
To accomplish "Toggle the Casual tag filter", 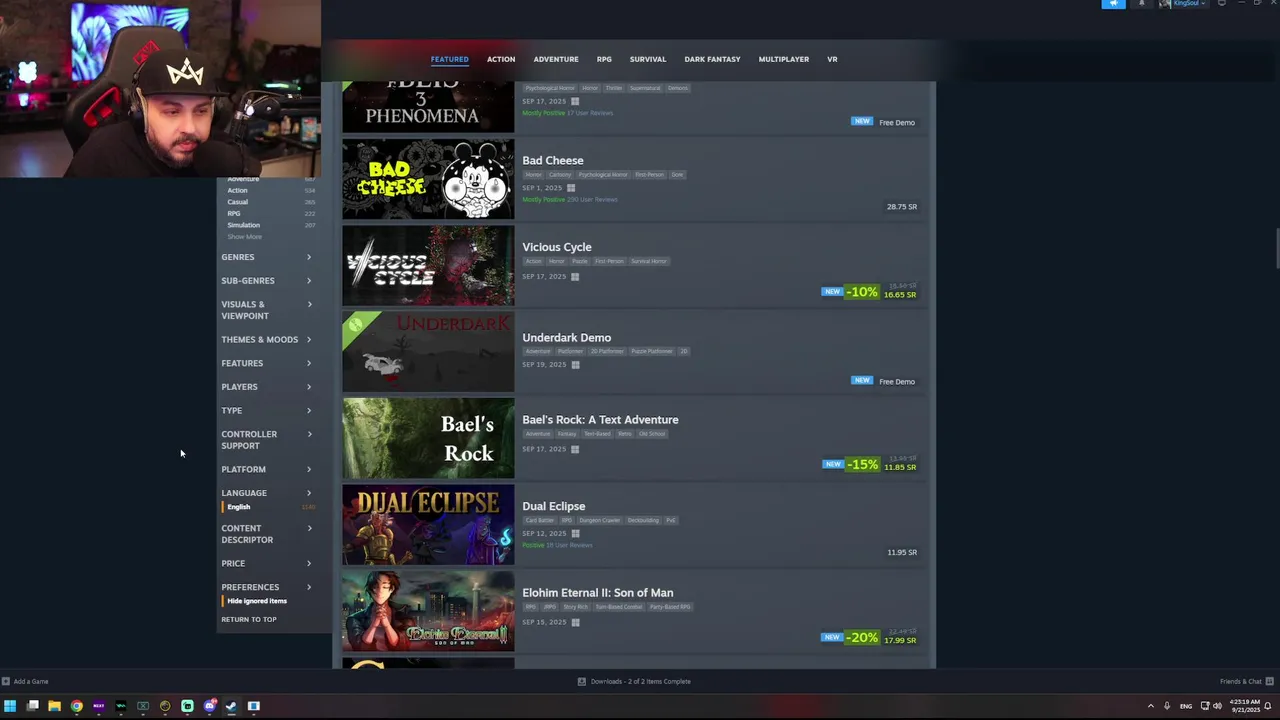I will tap(237, 202).
